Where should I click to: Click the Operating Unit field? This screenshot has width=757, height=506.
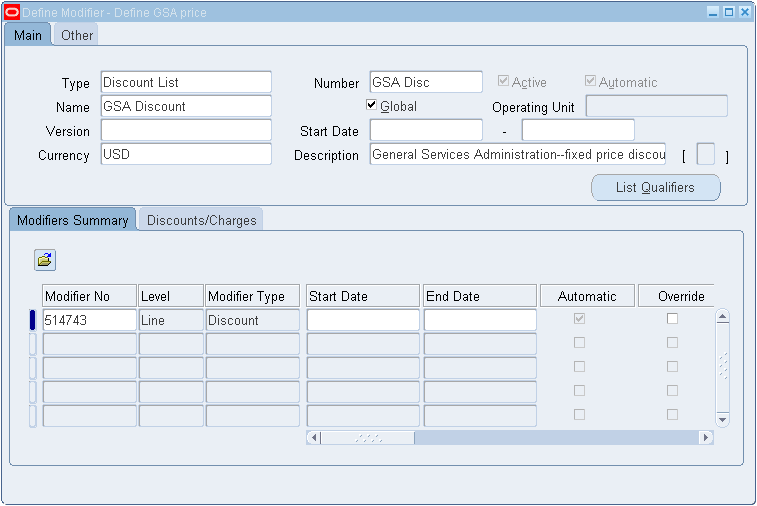(657, 106)
